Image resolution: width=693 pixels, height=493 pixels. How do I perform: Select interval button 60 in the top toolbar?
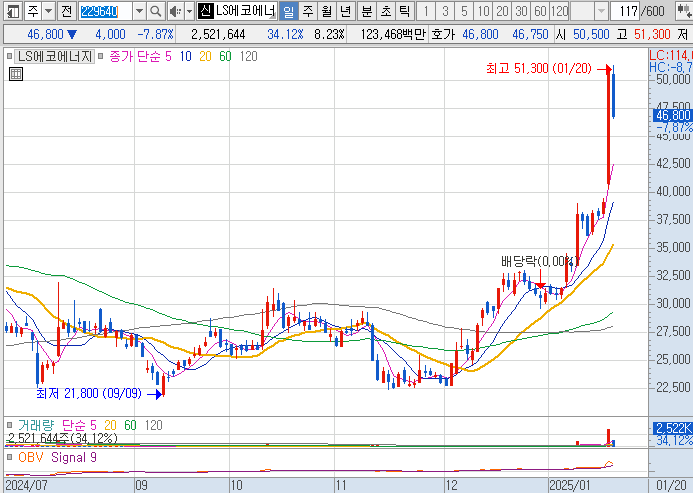[x=541, y=11]
